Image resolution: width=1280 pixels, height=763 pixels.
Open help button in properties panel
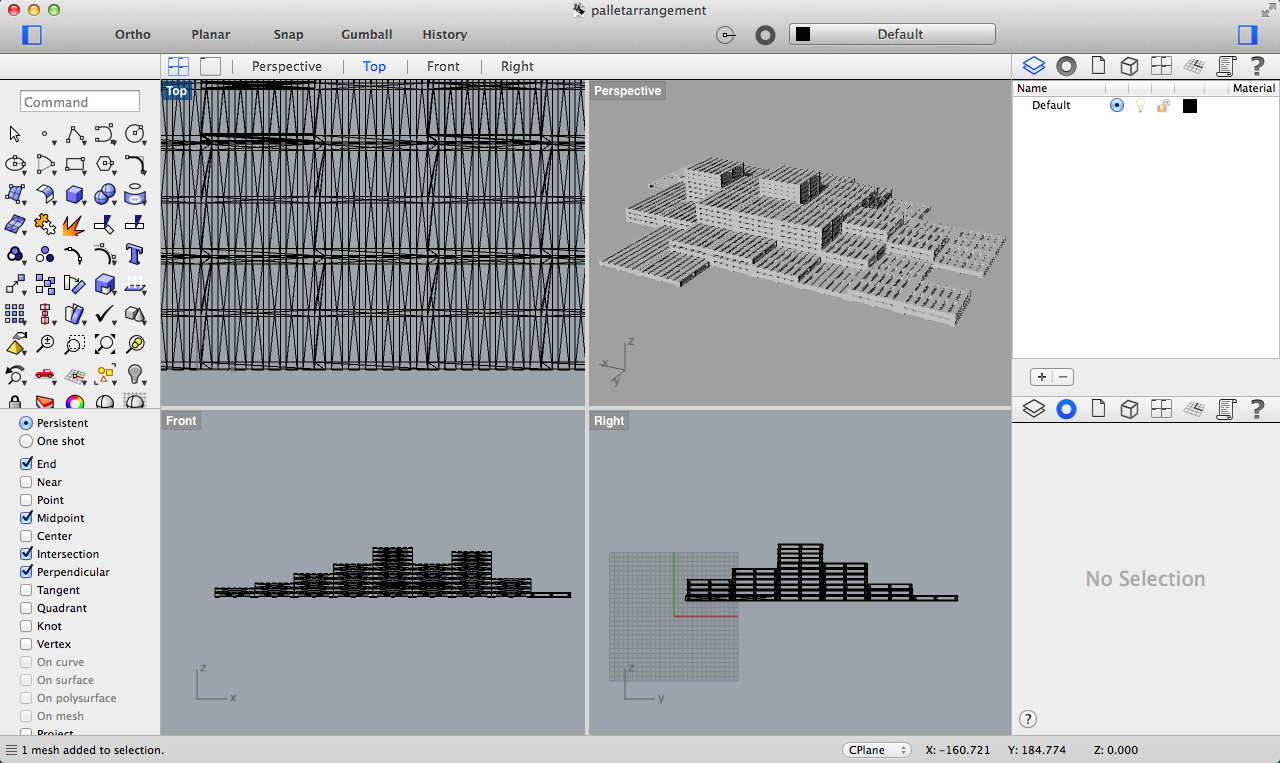(x=1028, y=719)
